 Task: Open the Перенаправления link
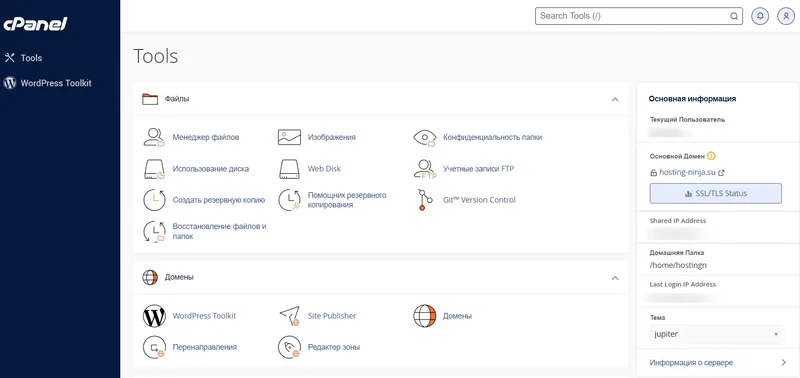click(205, 347)
